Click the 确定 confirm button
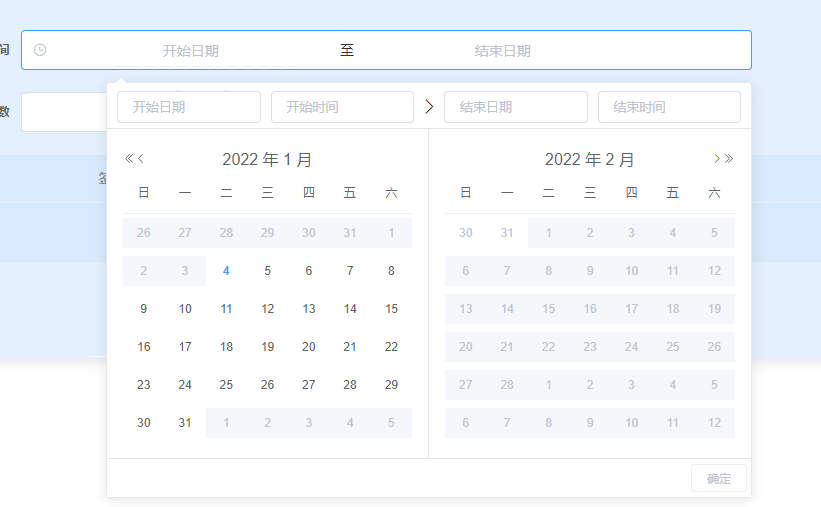This screenshot has width=821, height=507. pyautogui.click(x=719, y=478)
